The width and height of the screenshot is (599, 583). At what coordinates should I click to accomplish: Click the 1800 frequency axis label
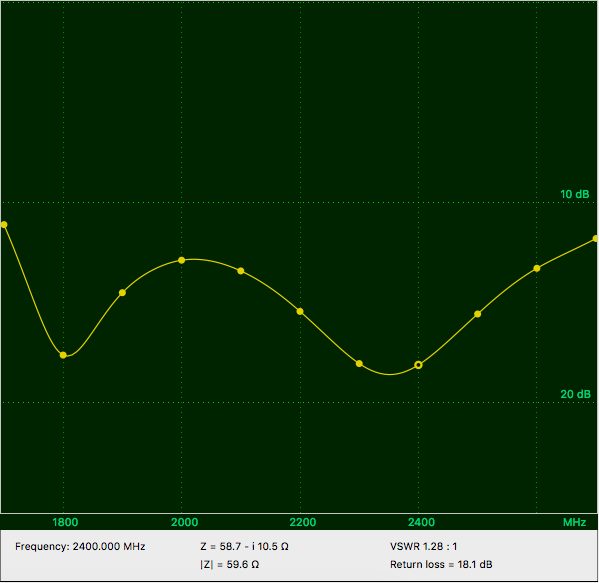tap(65, 522)
